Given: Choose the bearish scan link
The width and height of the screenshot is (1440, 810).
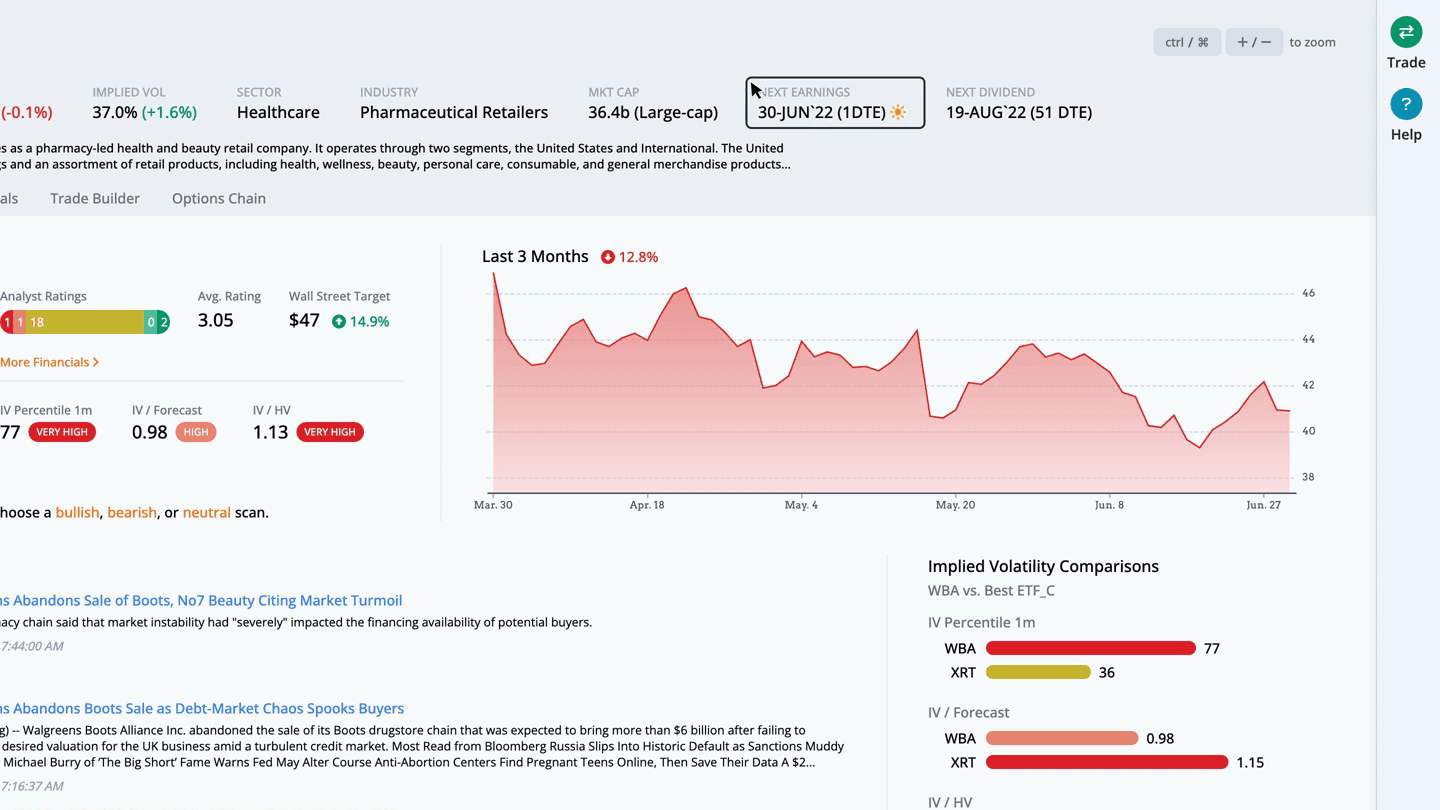Looking at the screenshot, I should (x=132, y=512).
